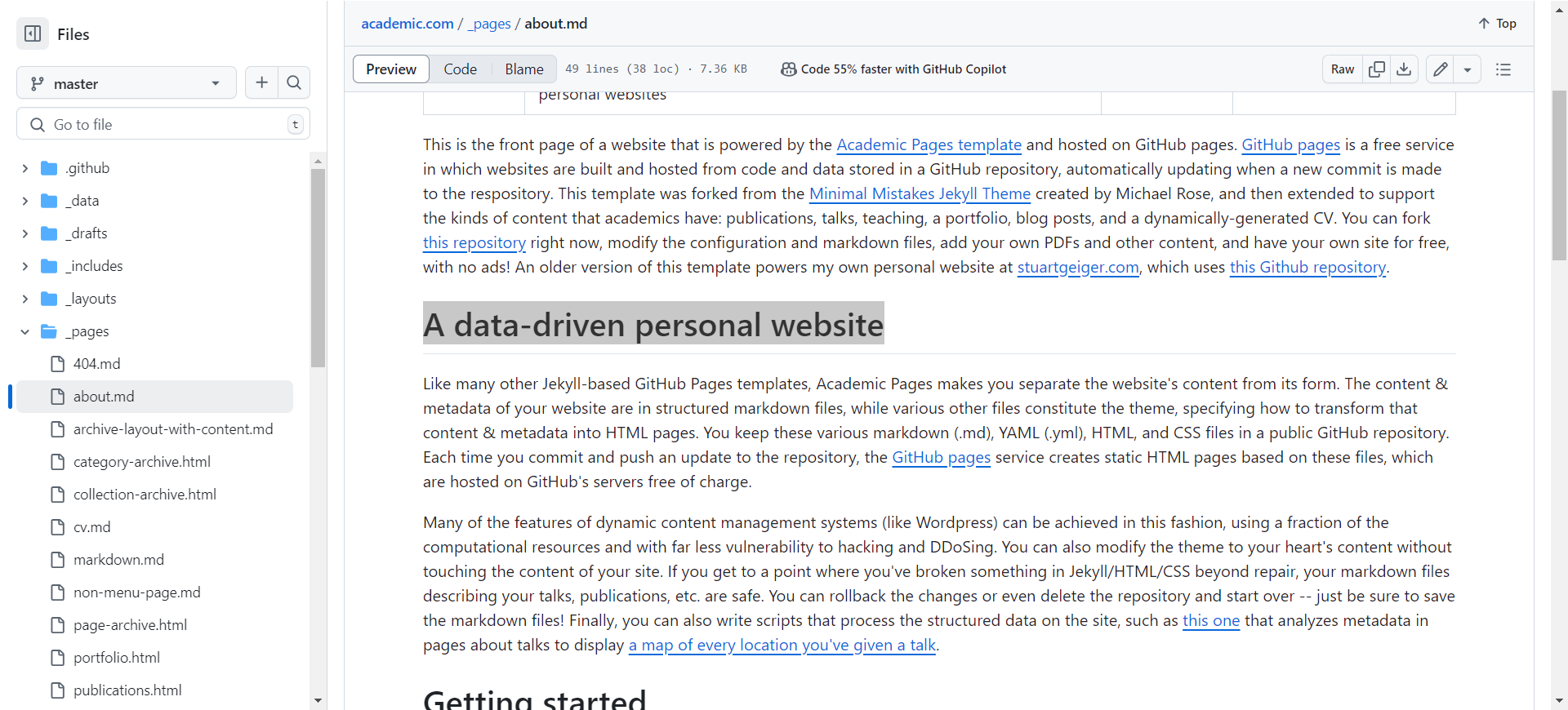This screenshot has height=710, width=1568.
Task: Select about.md in the file tree
Action: click(154, 397)
